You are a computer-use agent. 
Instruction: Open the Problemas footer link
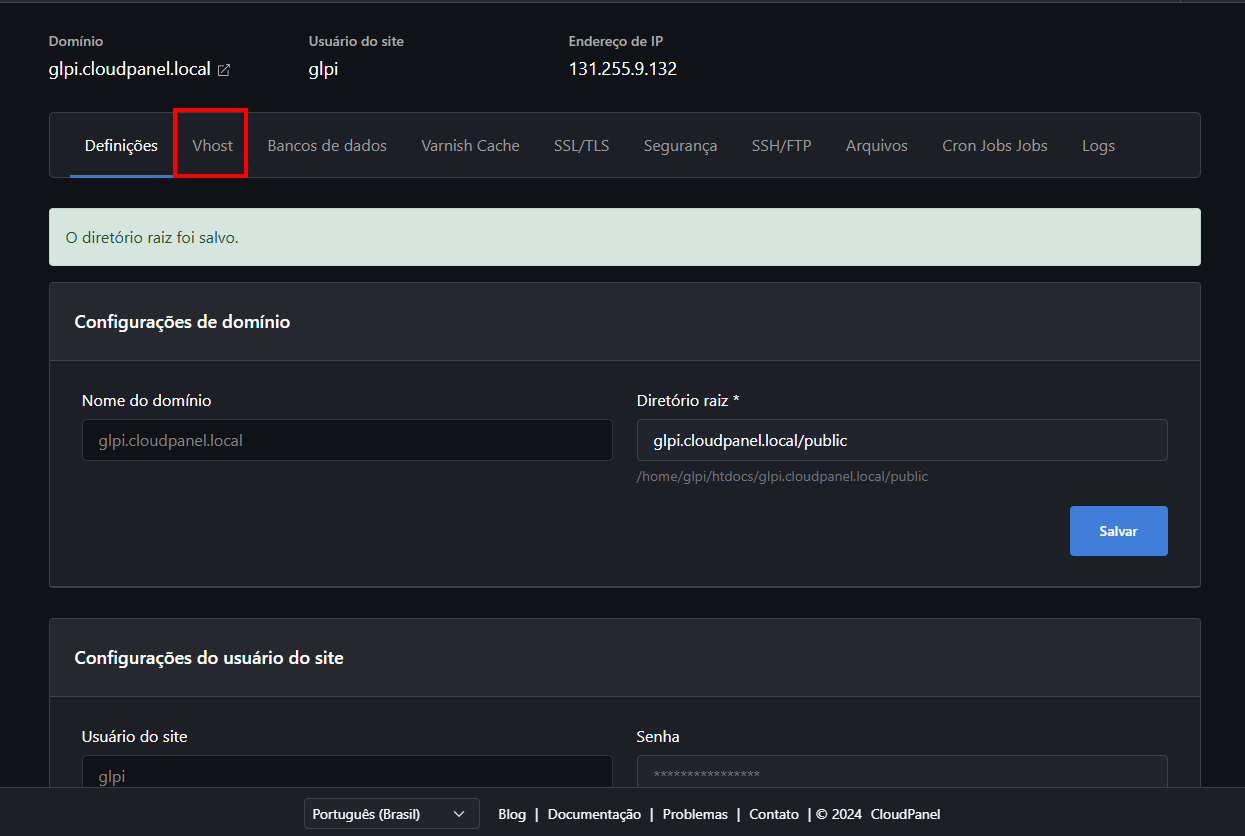(x=695, y=814)
